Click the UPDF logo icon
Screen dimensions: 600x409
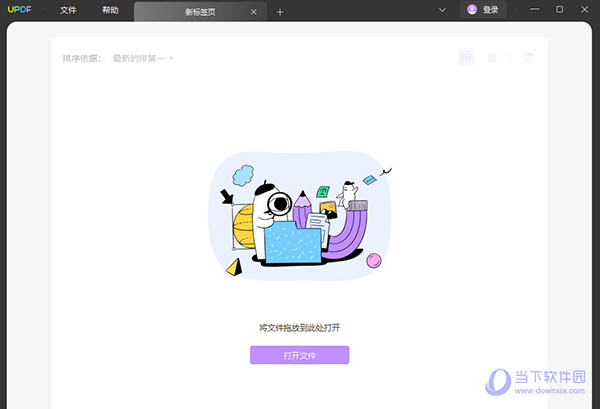tap(19, 10)
